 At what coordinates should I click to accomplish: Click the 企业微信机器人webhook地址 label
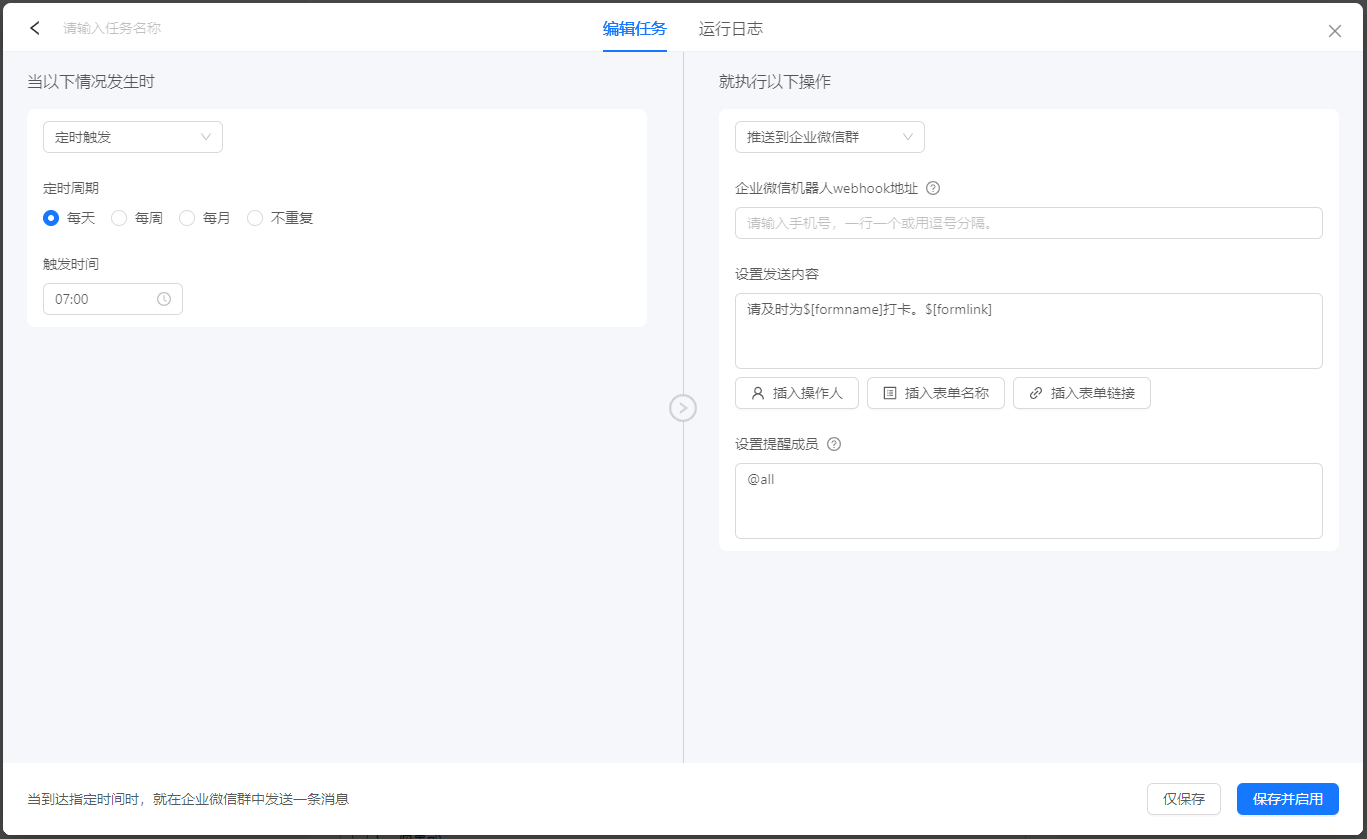tap(827, 188)
